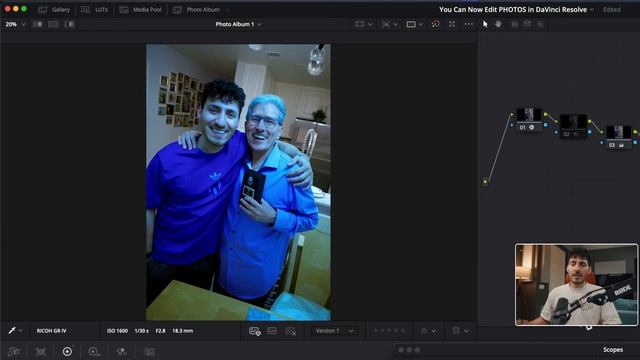
Task: Select the first viewer layout icon beside the zoom level
Action: 38,24
